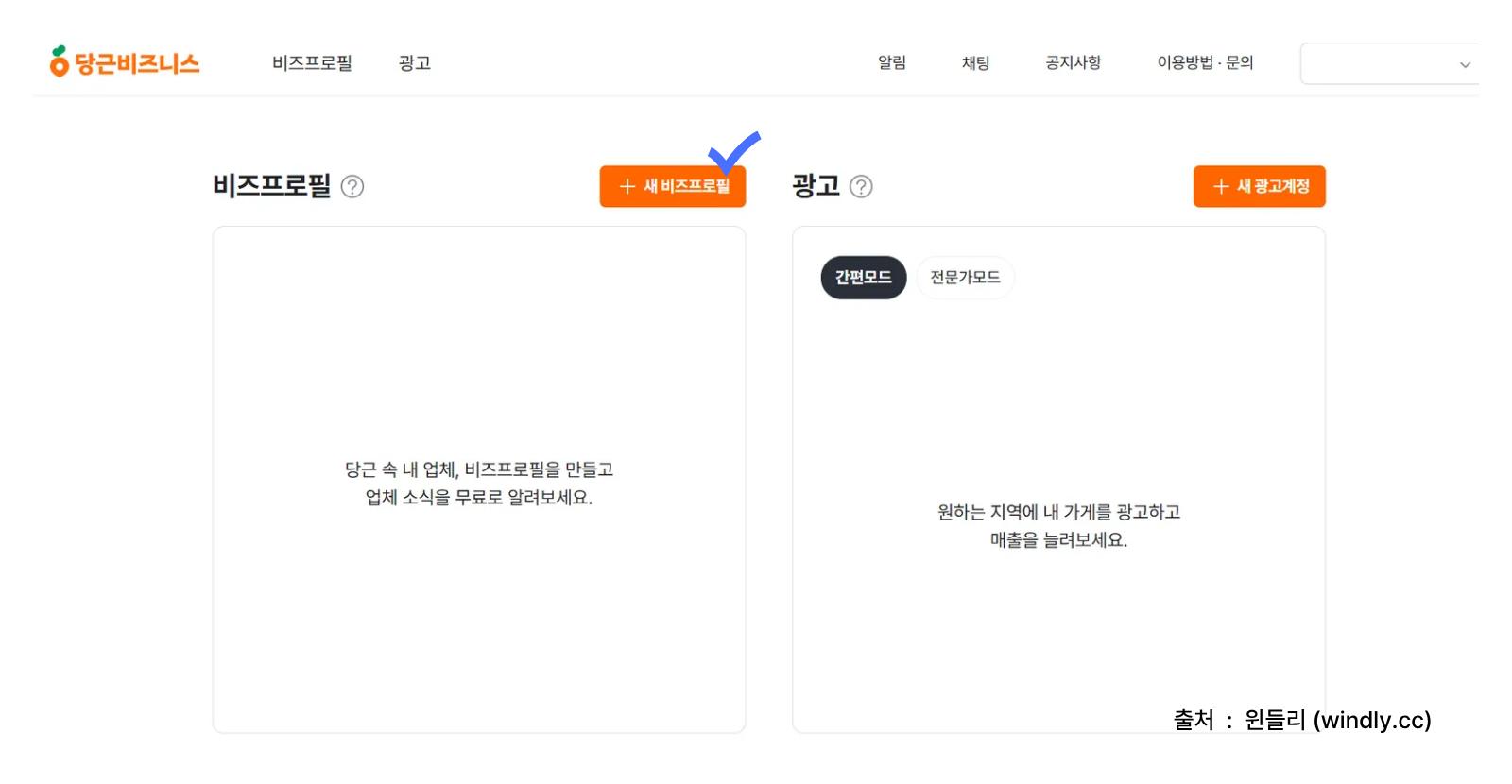
Task: Open the 공지사항 notices page
Action: click(x=1073, y=62)
